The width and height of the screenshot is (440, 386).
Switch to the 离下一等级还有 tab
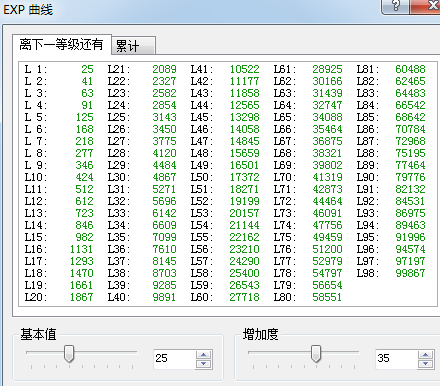click(61, 44)
